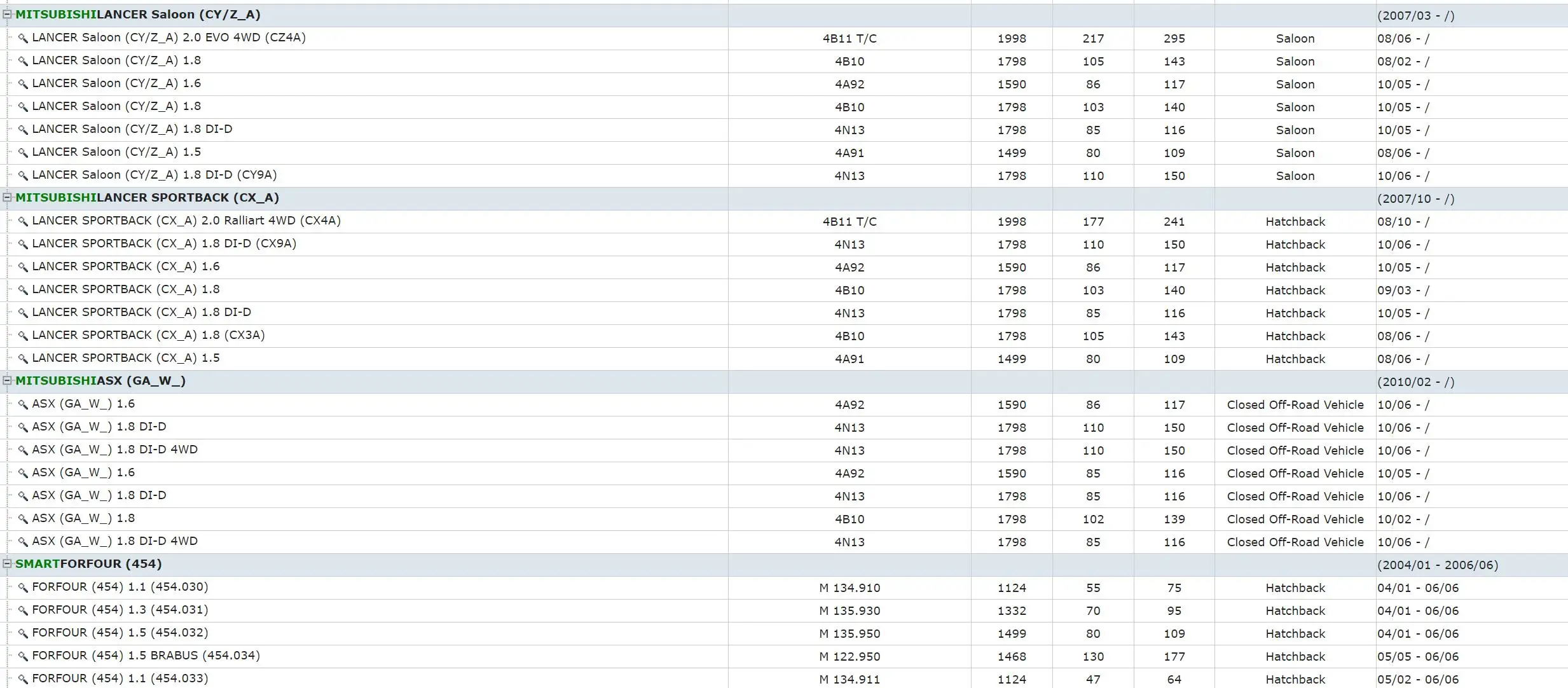This screenshot has width=1568, height=688.
Task: Click 4B11 T/C engine in EVO 4WD row
Action: click(849, 39)
